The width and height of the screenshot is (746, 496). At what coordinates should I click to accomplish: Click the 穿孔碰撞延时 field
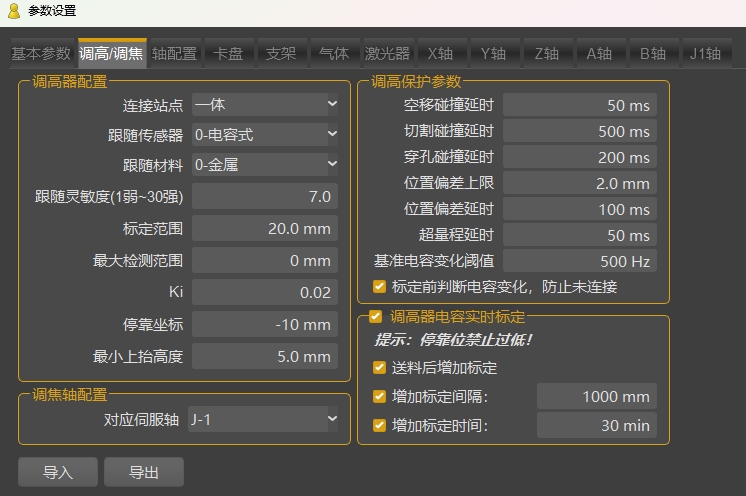point(579,157)
